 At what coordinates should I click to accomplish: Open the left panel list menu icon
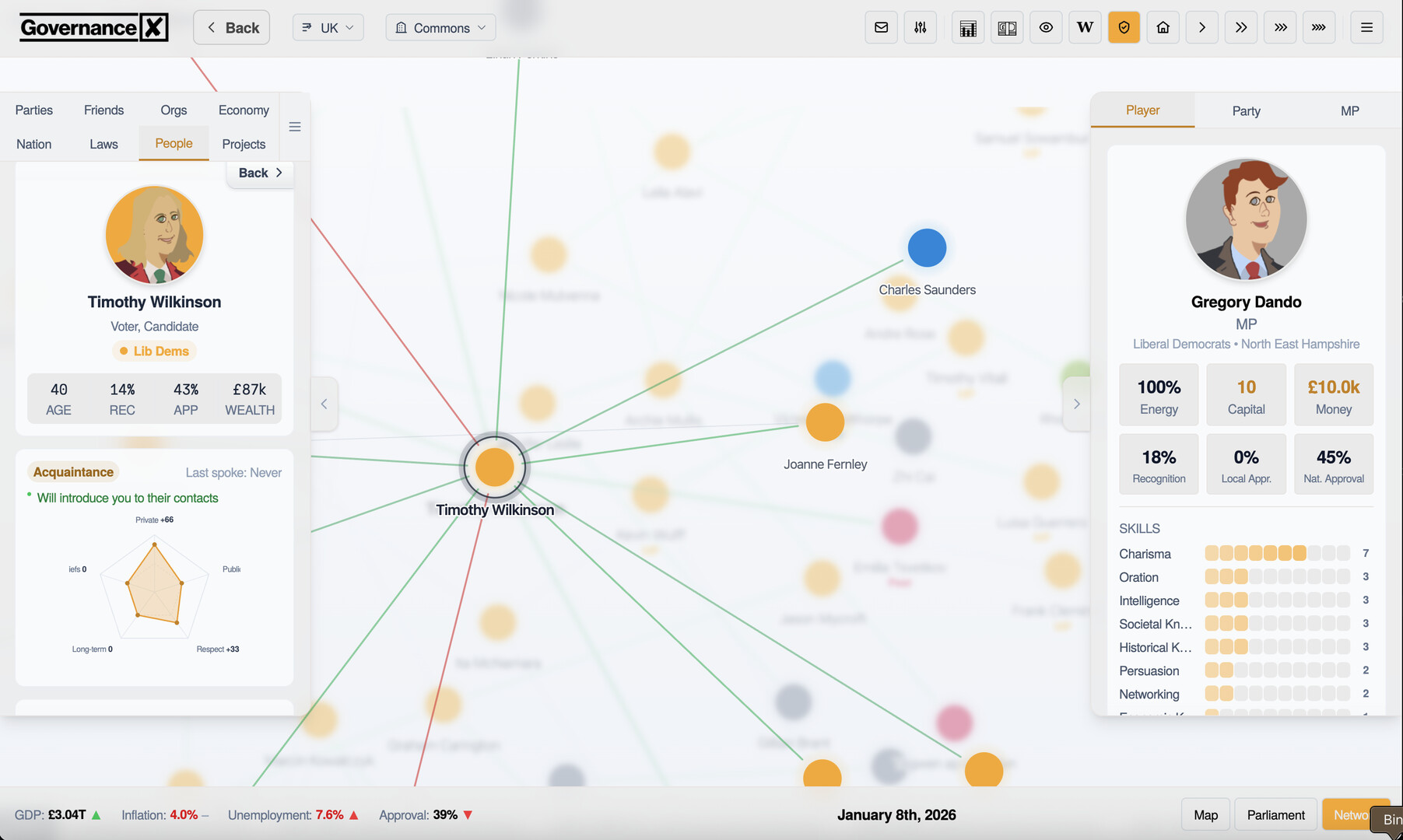point(295,127)
